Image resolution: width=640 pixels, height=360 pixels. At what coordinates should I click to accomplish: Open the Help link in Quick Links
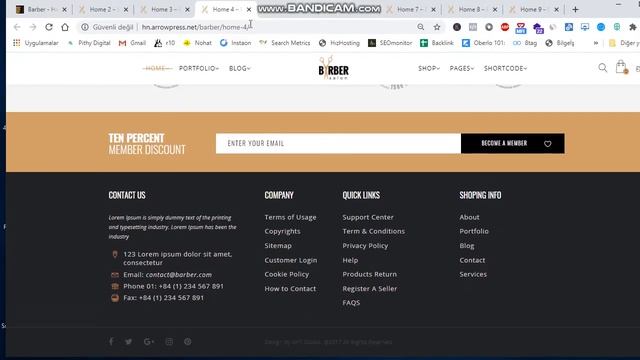(x=350, y=260)
